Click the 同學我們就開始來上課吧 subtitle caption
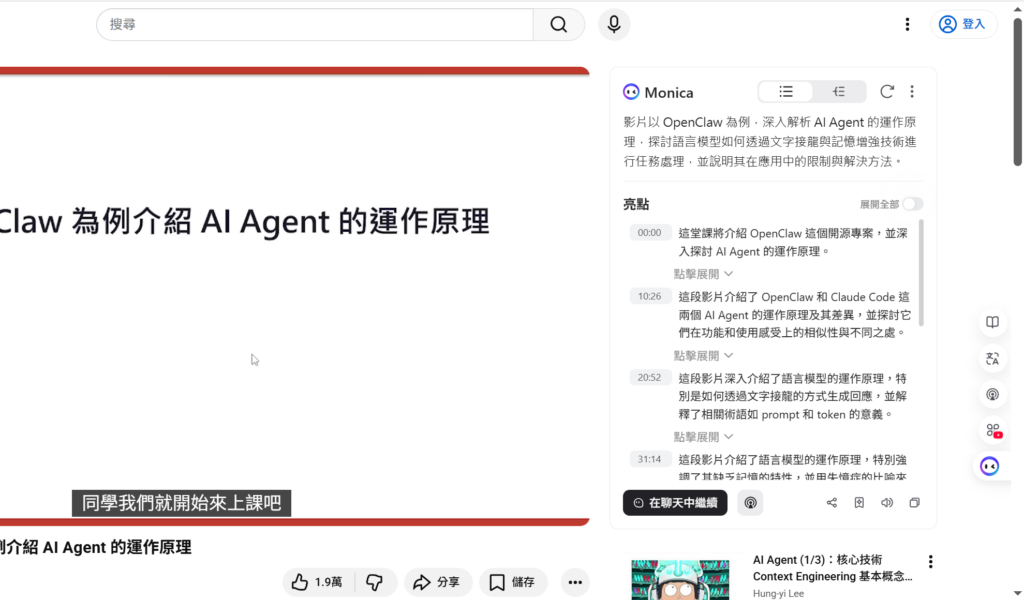 (182, 503)
